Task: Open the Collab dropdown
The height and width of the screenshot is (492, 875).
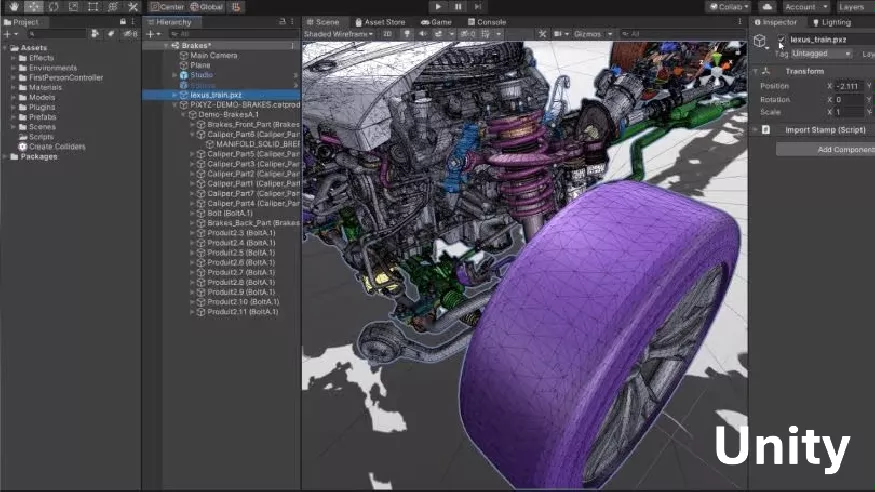Action: [728, 7]
